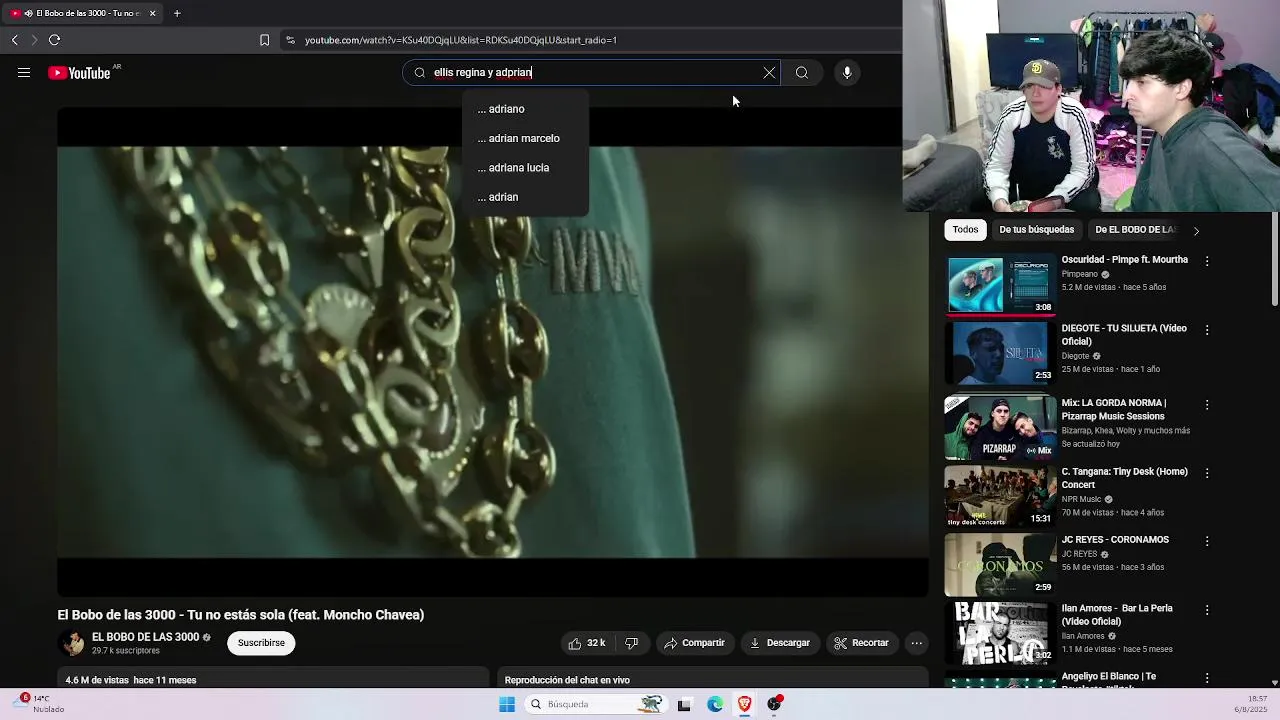1280x720 pixels.
Task: Dislike the video
Action: tap(631, 643)
